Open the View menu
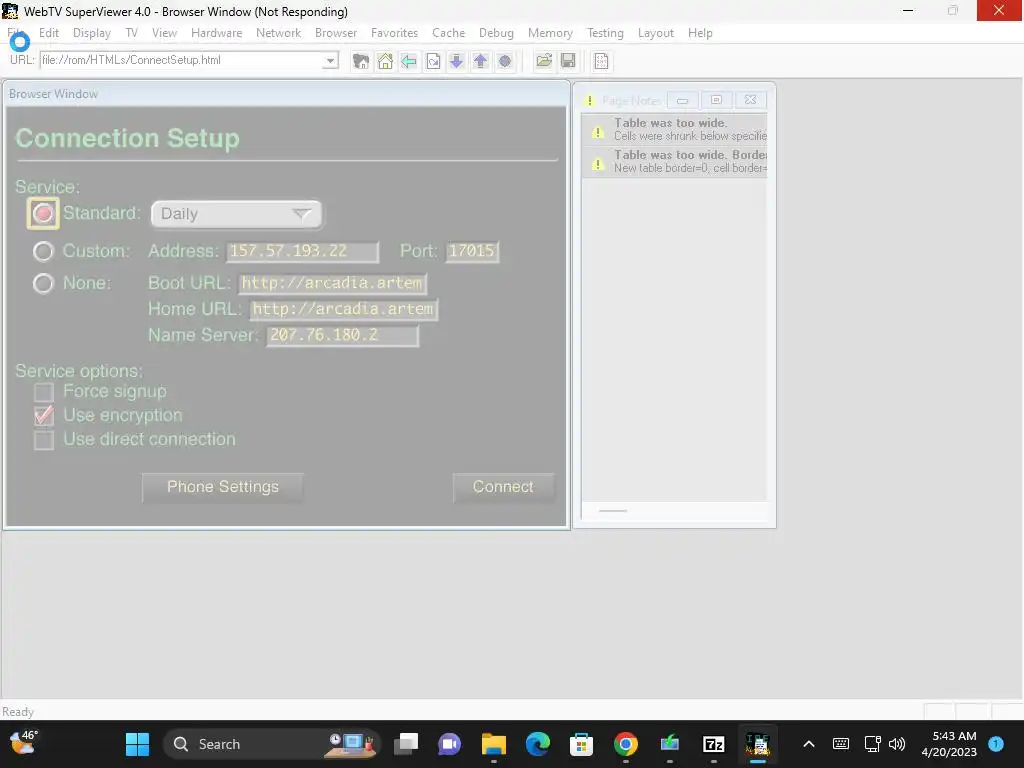The width and height of the screenshot is (1024, 768). pos(165,33)
